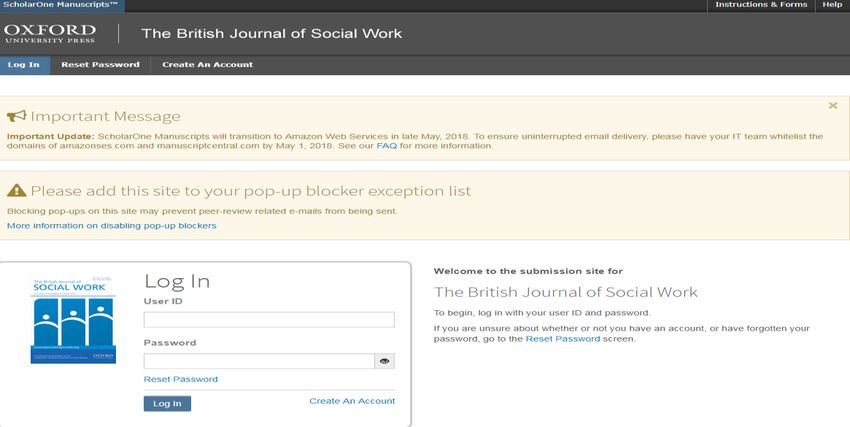The image size is (850, 427).
Task: Focus the Password input field
Action: [x=259, y=361]
